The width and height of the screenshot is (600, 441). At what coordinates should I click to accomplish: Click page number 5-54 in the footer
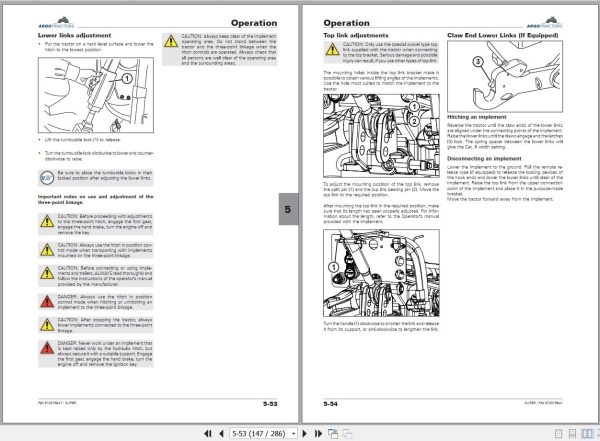(x=331, y=403)
